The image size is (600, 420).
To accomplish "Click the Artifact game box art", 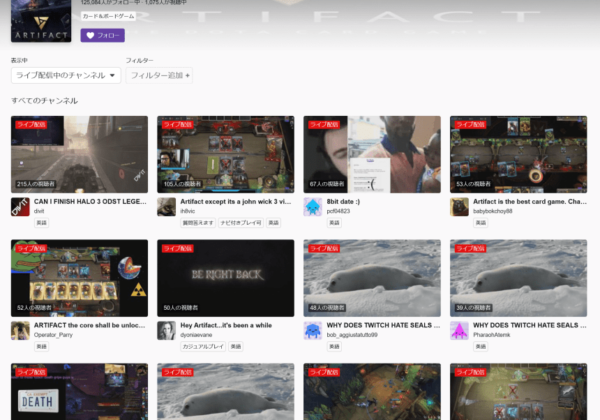I will [x=41, y=21].
